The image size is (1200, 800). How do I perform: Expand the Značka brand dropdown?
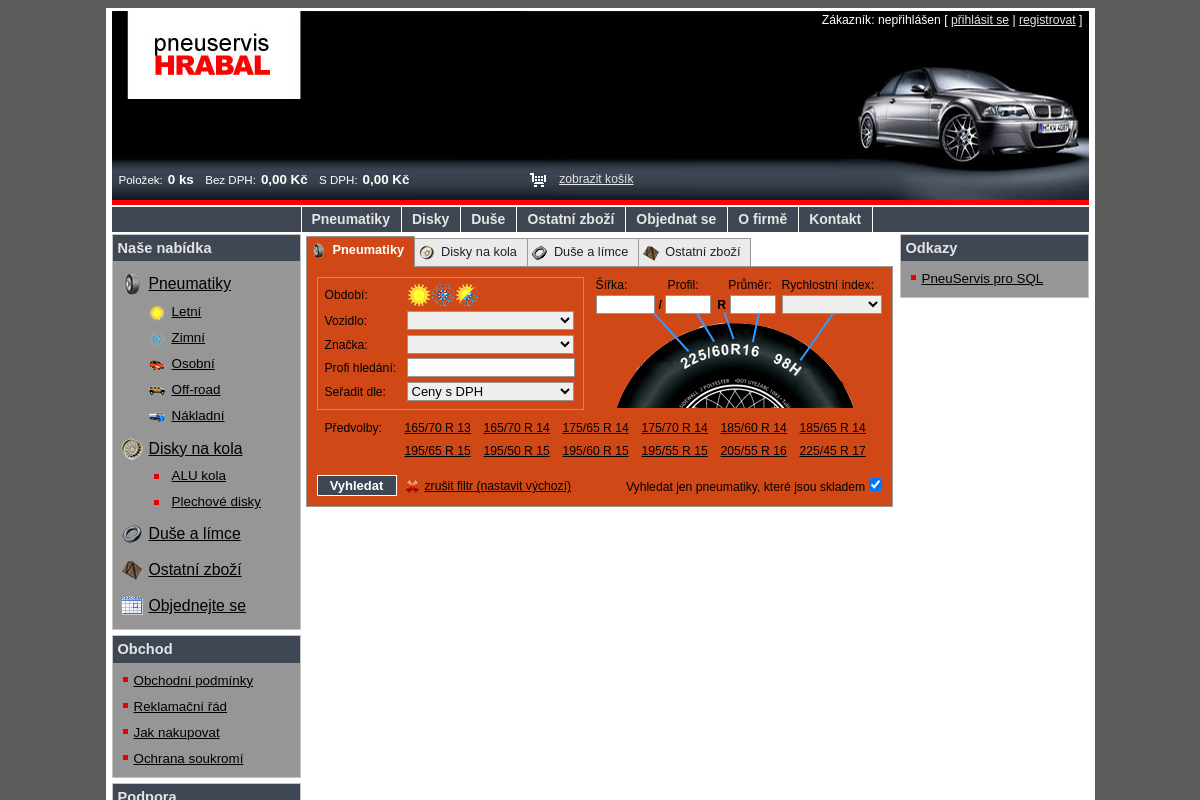(x=490, y=345)
